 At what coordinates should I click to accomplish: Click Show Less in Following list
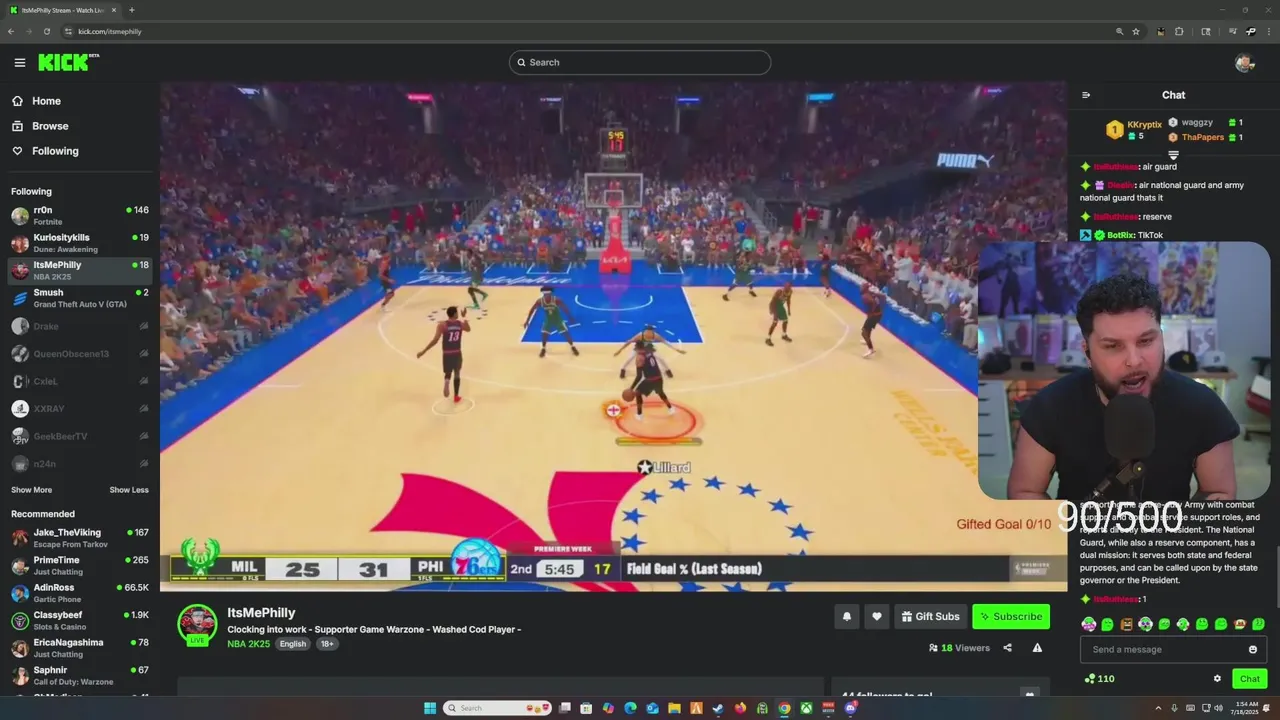[129, 490]
